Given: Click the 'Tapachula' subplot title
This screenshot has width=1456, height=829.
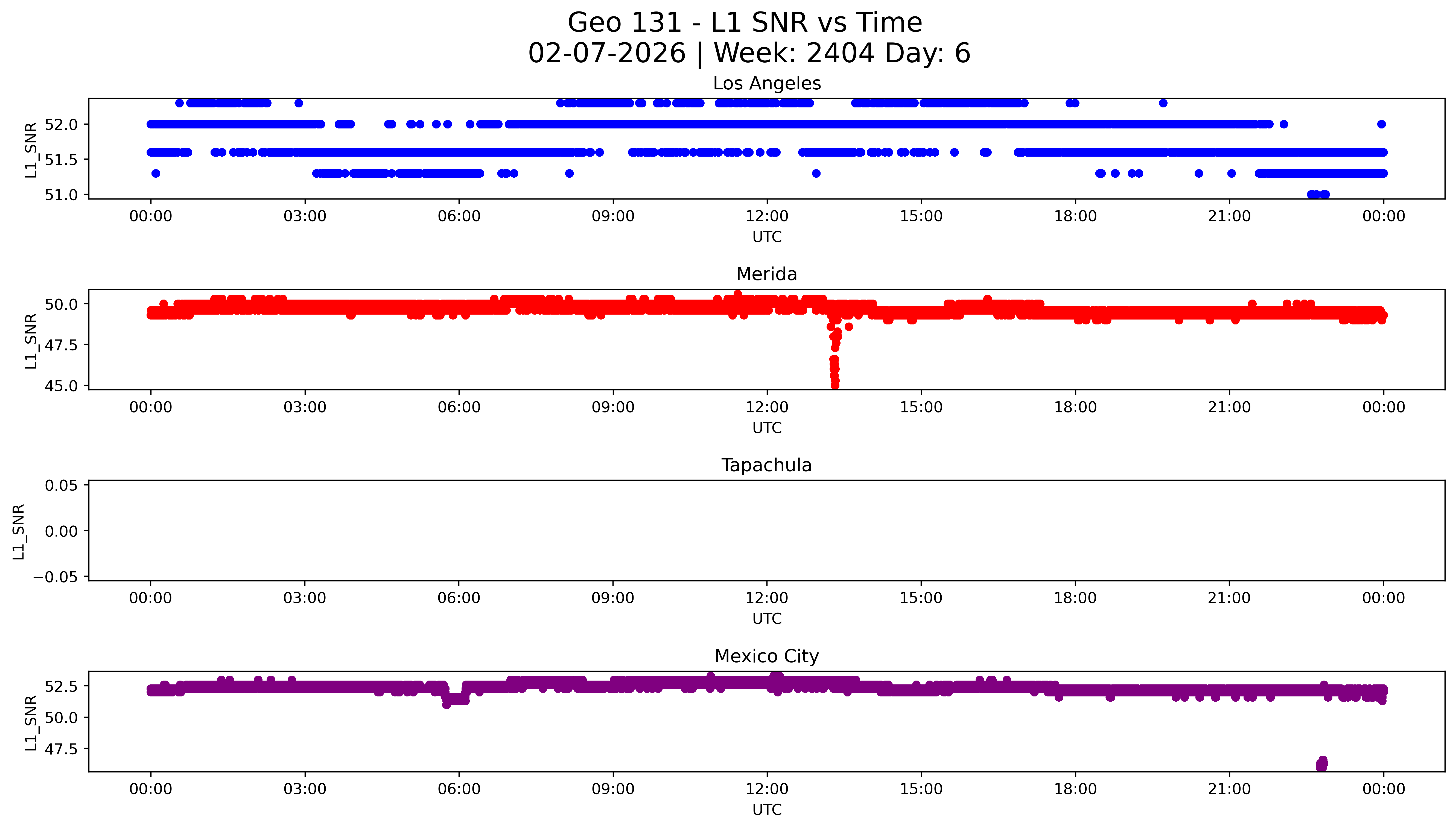Looking at the screenshot, I should pos(766,465).
